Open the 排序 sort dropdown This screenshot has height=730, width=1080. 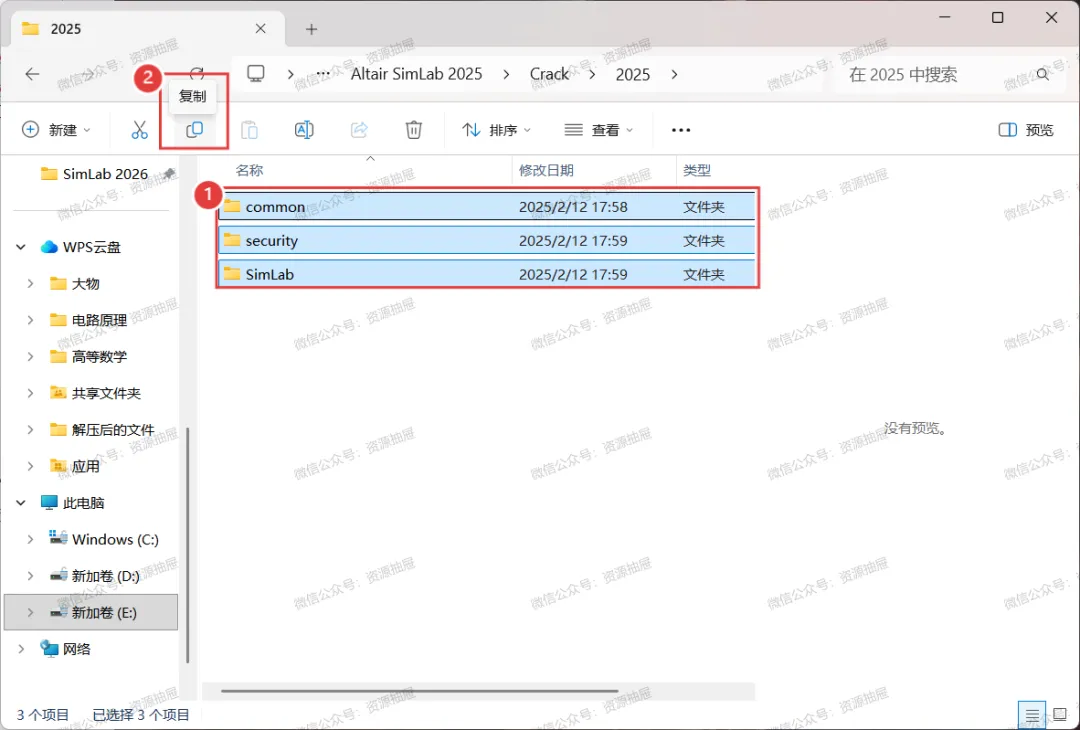click(497, 130)
